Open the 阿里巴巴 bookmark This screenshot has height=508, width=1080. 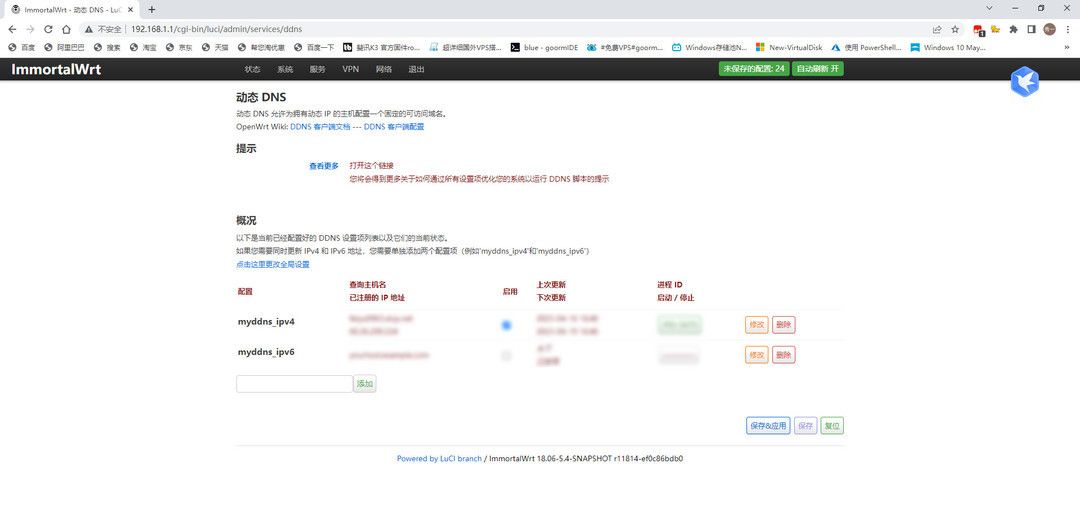coord(64,47)
